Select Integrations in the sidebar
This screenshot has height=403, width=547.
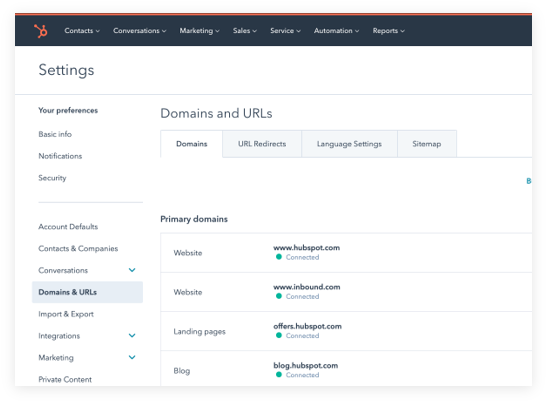(x=59, y=336)
